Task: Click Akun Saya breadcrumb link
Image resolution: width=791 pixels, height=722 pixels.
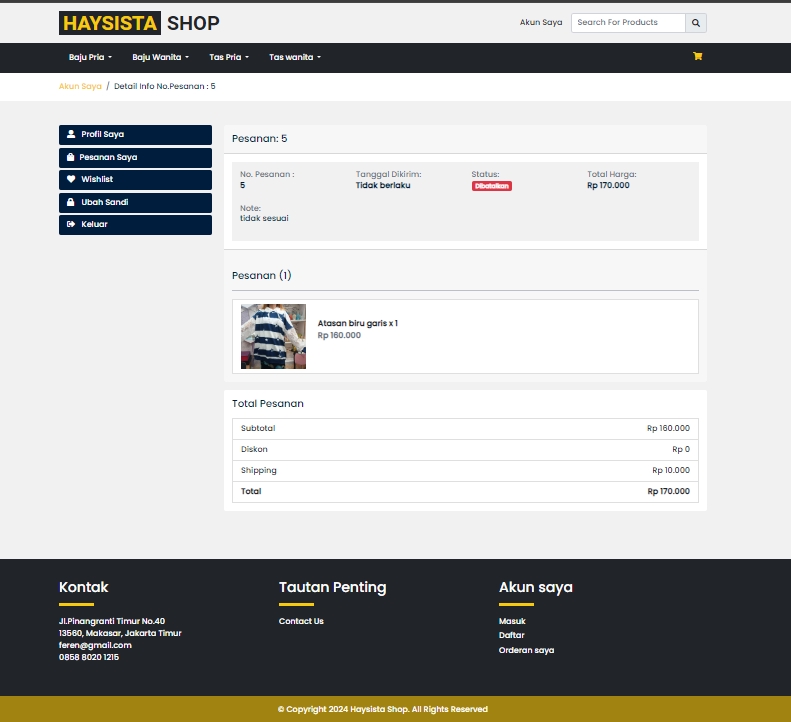Action: click(80, 86)
